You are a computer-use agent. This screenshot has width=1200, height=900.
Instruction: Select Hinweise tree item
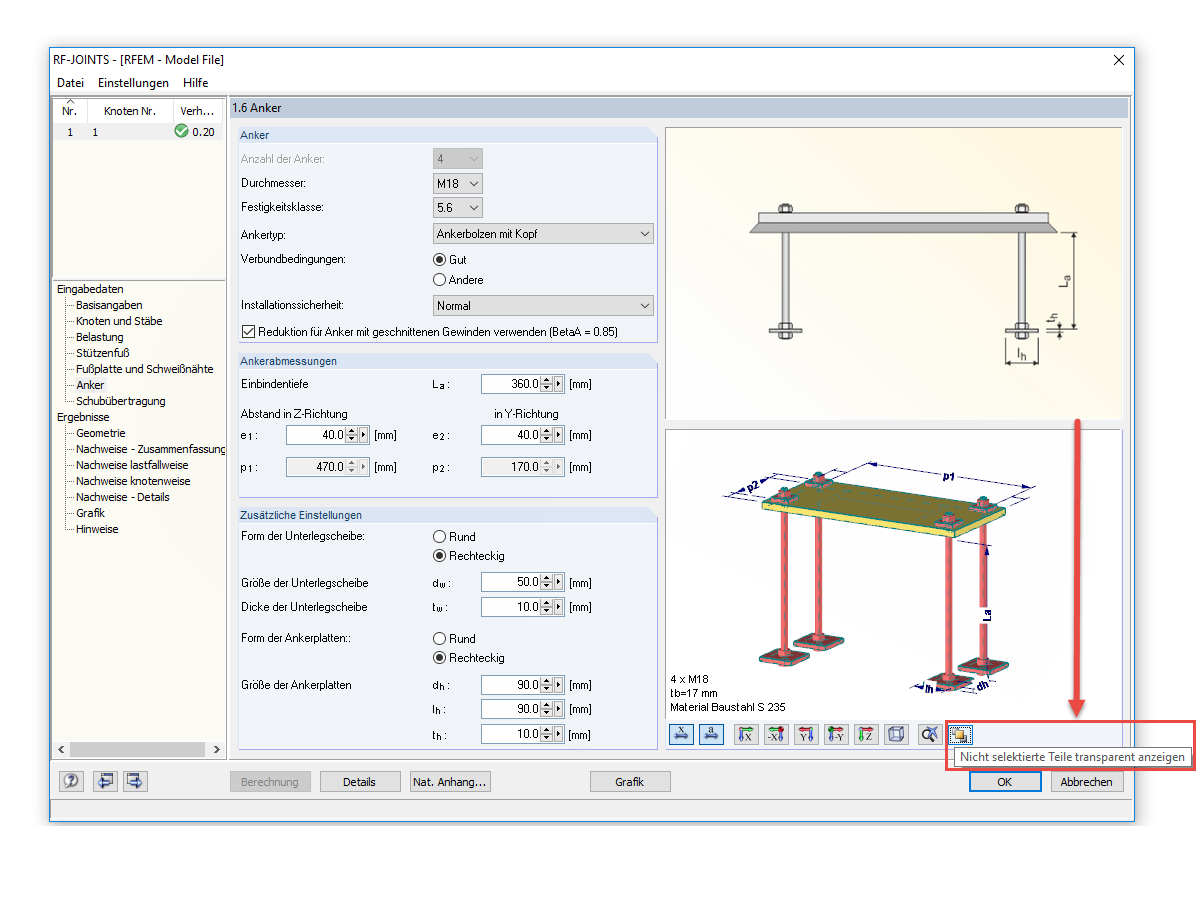[x=97, y=529]
